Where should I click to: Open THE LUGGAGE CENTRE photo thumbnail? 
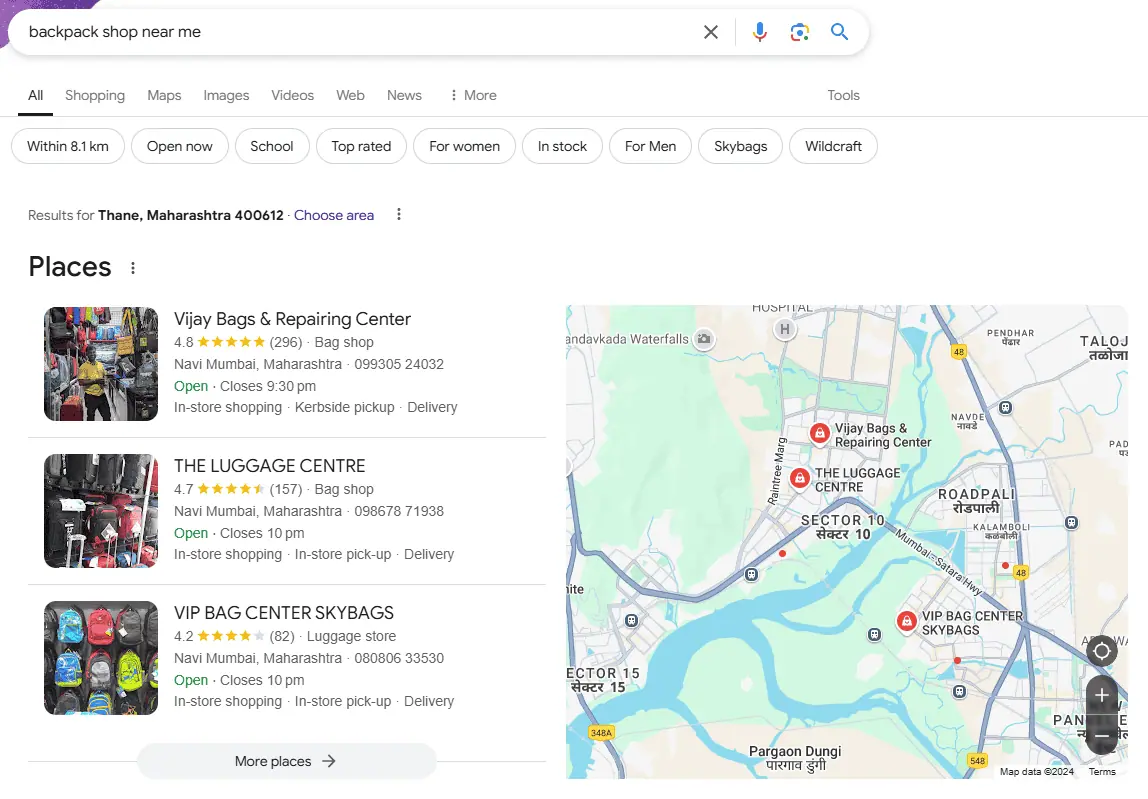point(101,511)
